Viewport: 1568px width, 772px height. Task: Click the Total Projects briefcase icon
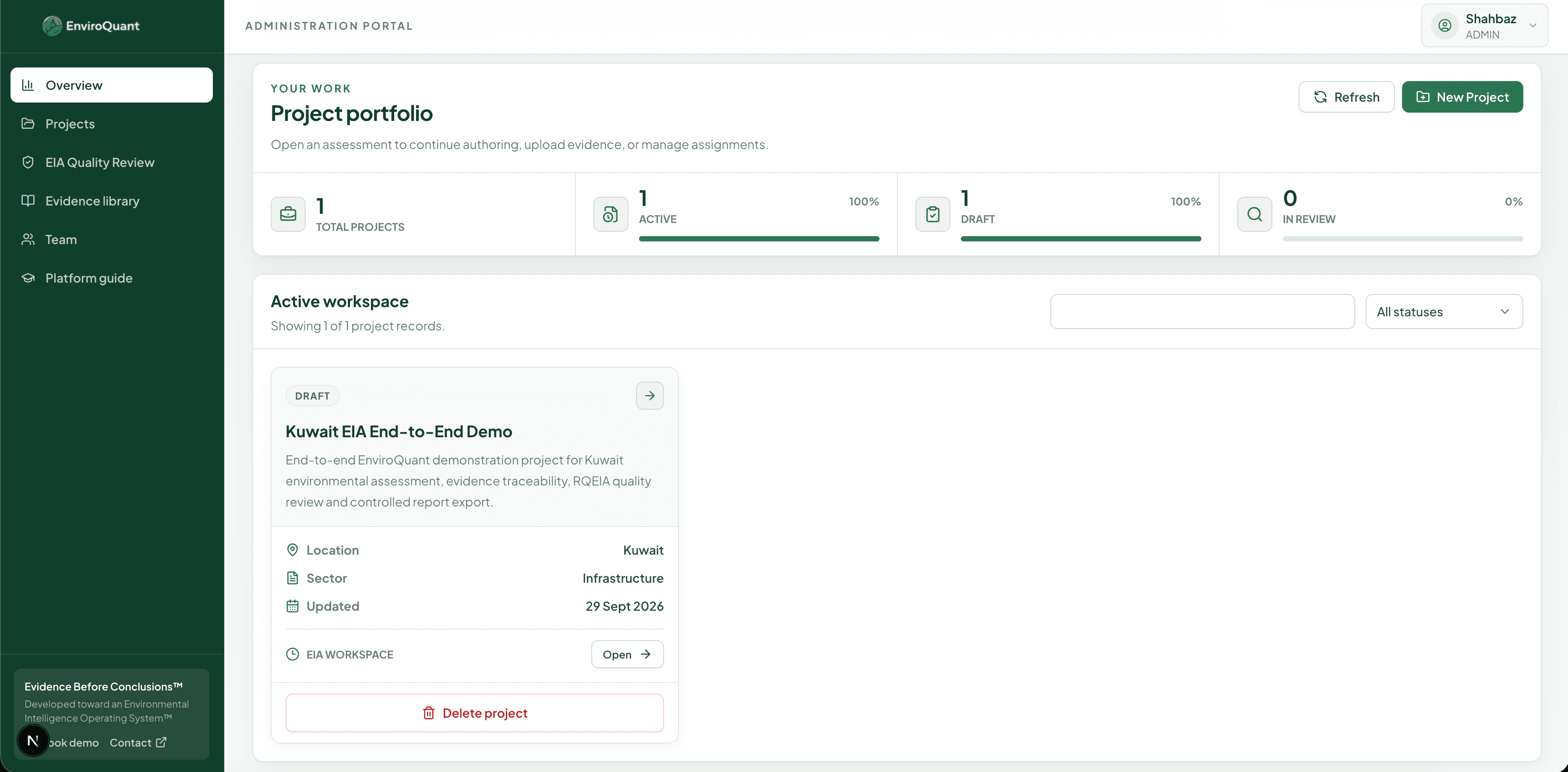click(288, 214)
